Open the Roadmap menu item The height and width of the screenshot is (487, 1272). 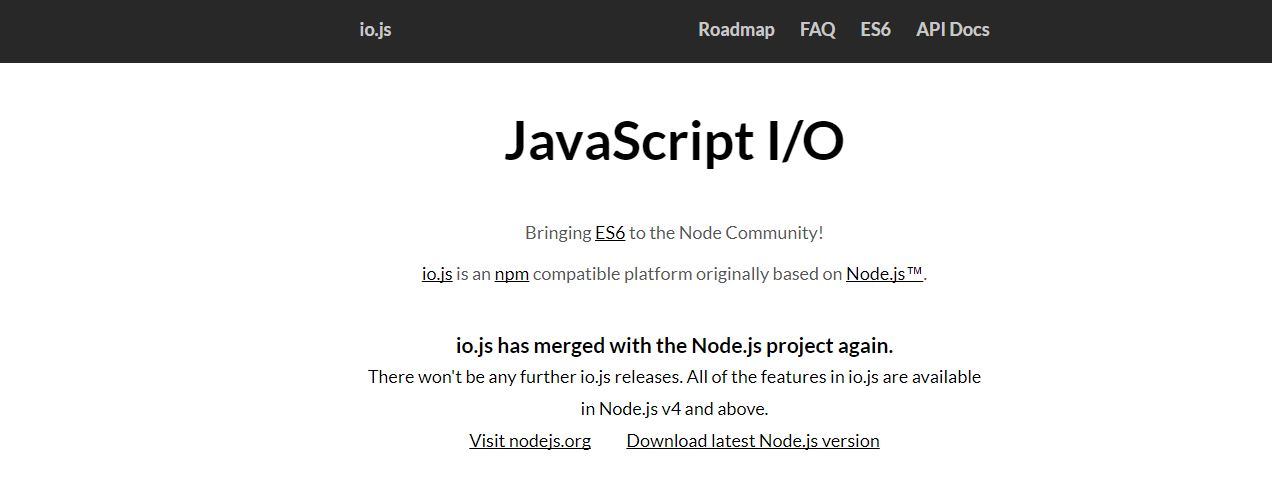[x=736, y=30]
